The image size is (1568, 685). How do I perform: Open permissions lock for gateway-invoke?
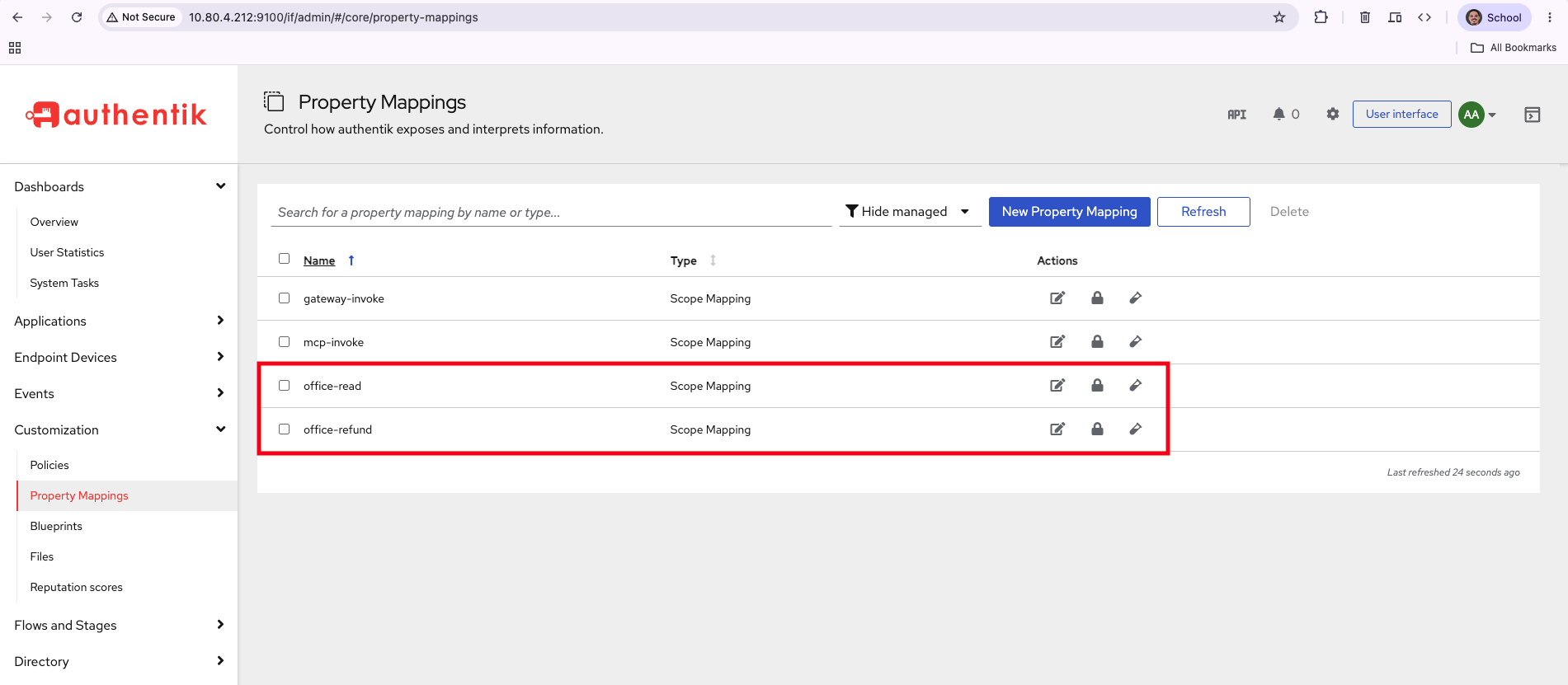coord(1097,298)
